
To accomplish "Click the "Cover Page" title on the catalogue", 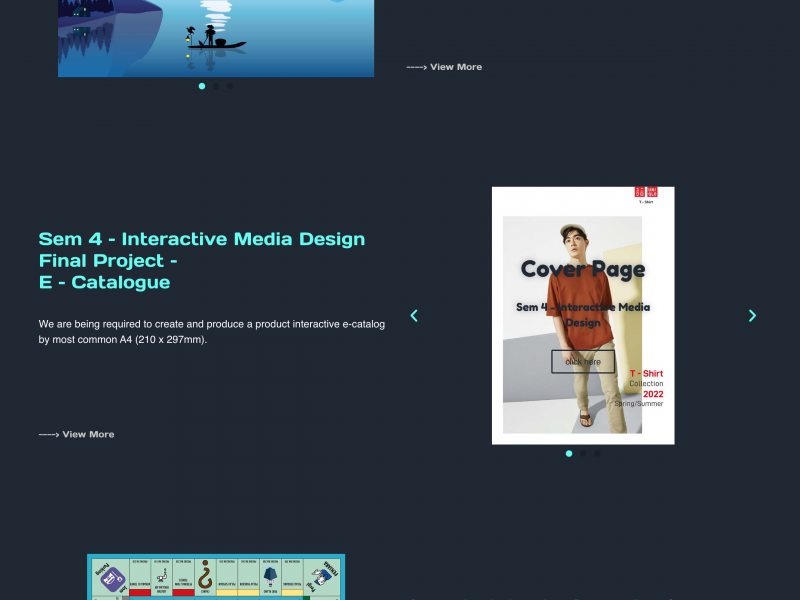I will (583, 269).
